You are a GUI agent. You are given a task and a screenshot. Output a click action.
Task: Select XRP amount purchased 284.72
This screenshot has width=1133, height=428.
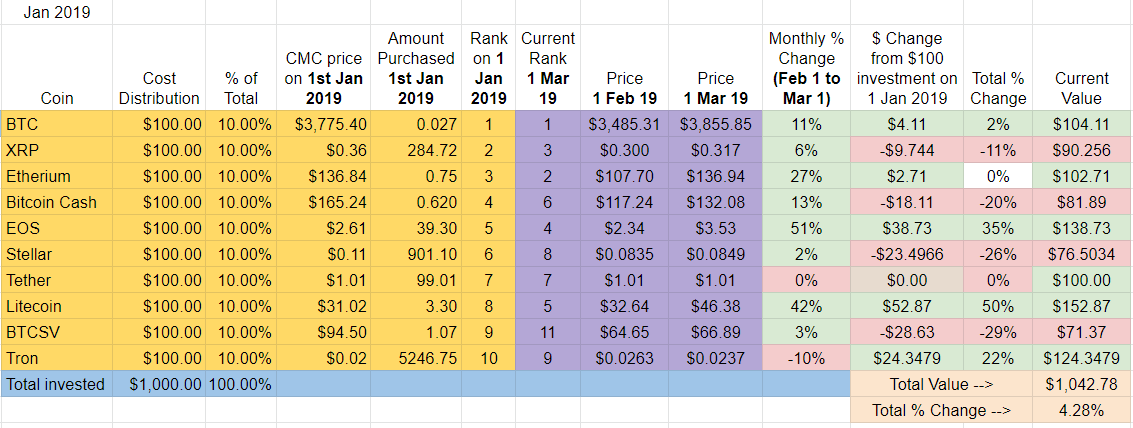pos(415,150)
